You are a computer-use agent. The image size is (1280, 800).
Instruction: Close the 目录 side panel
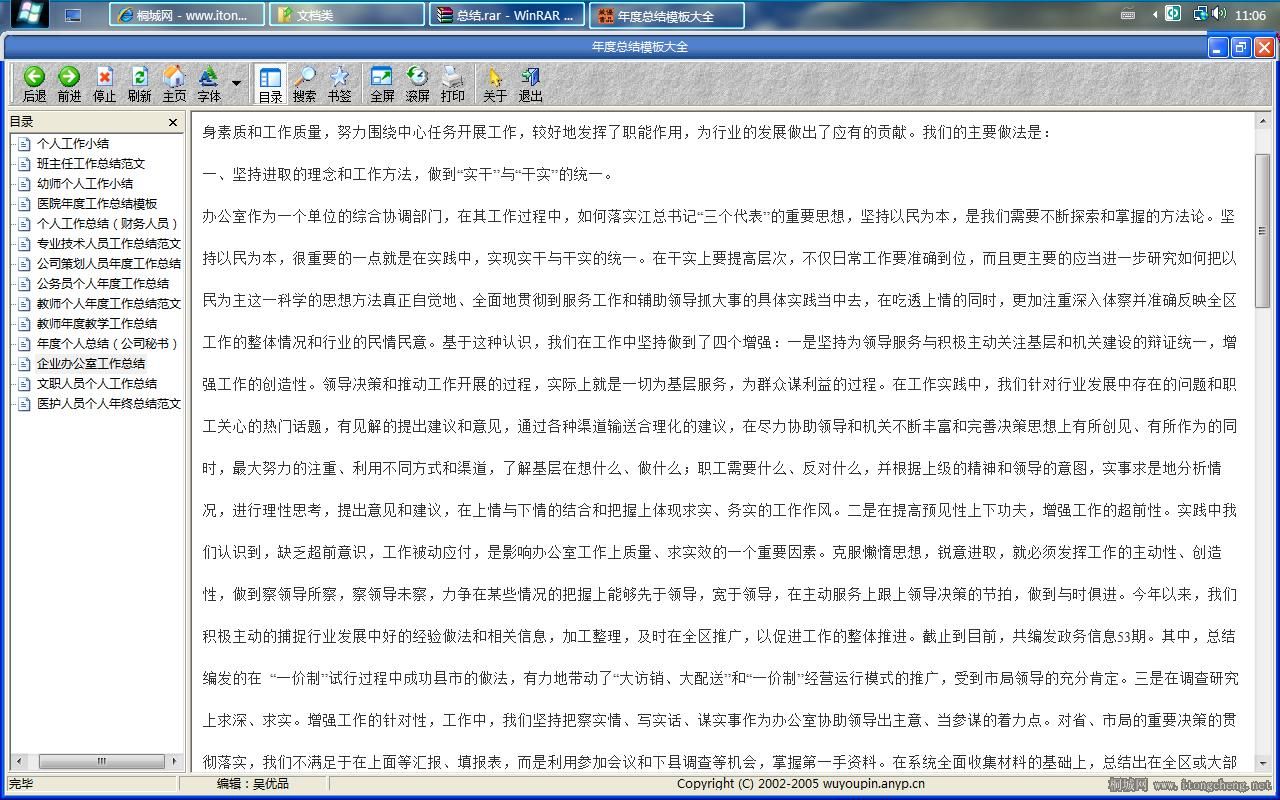pos(173,122)
